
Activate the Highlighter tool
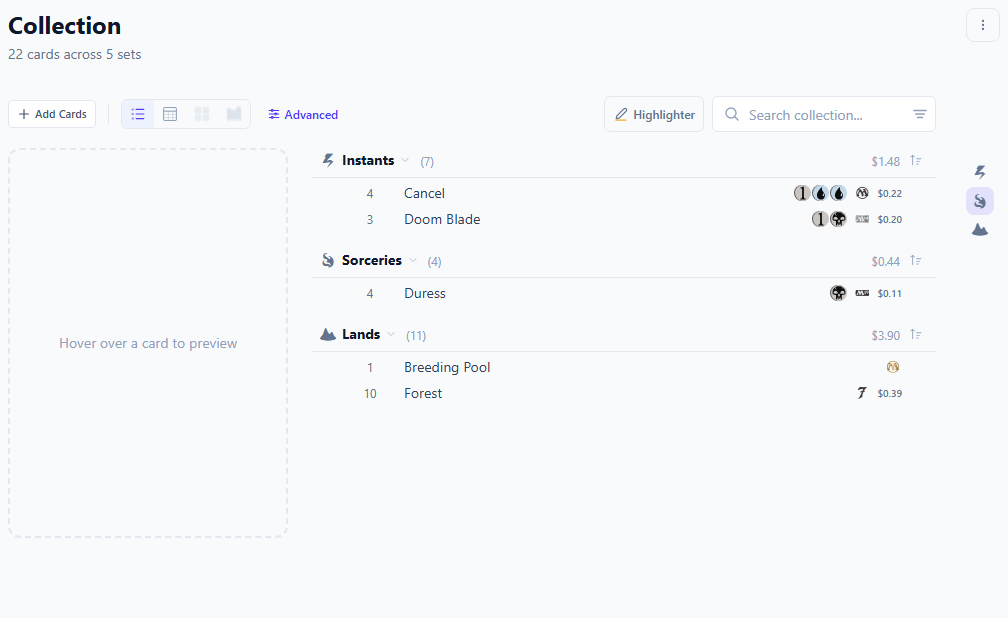click(654, 114)
